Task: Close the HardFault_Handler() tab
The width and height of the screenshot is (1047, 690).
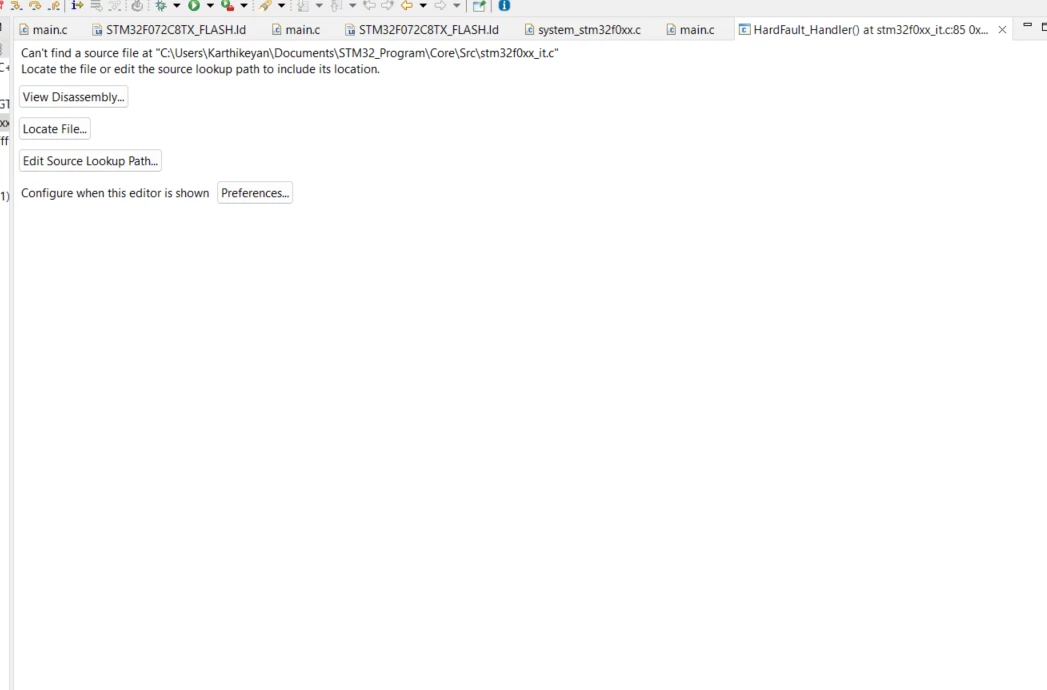Action: [1002, 29]
